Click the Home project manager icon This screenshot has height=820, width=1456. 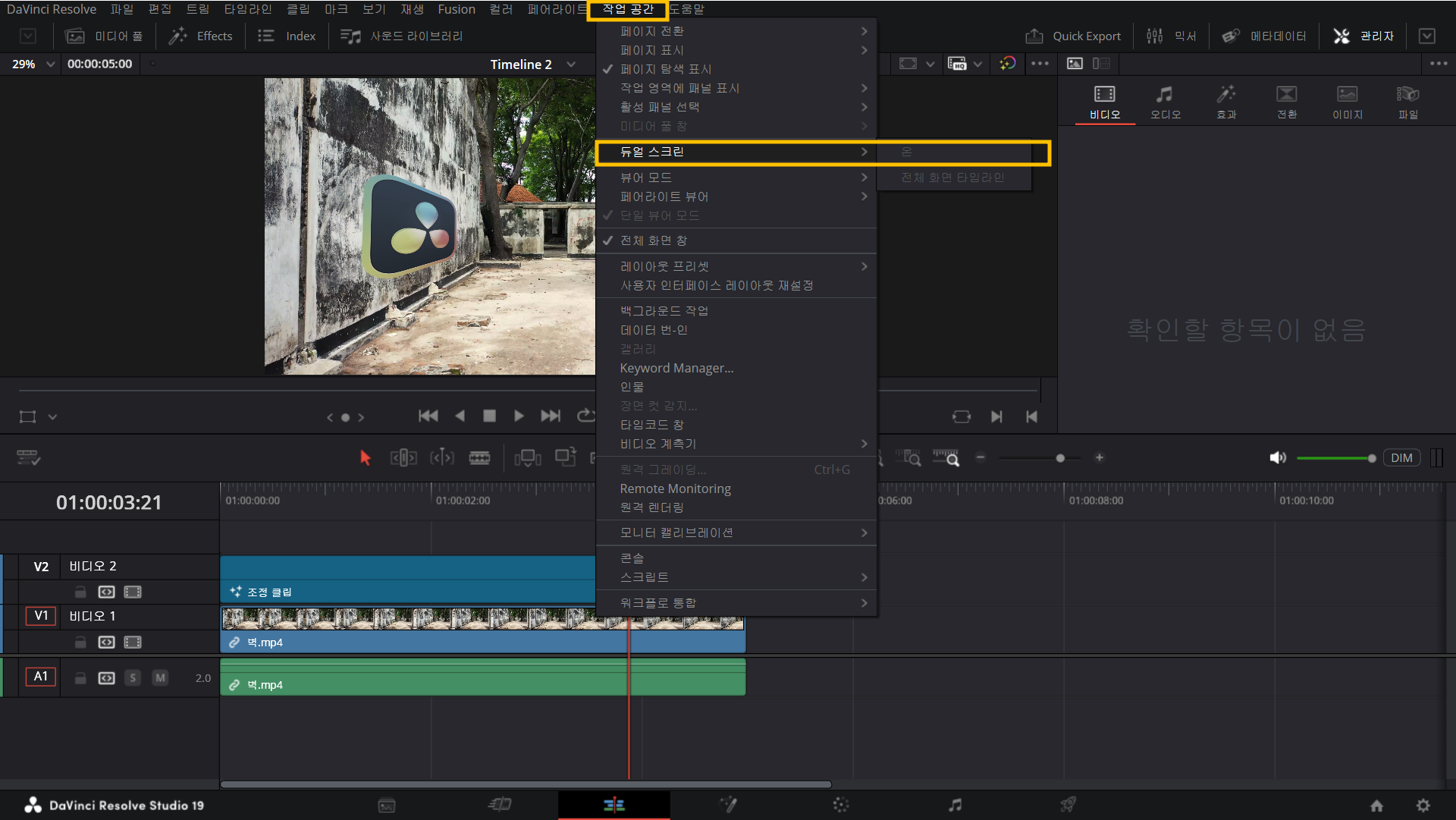[x=1376, y=806]
